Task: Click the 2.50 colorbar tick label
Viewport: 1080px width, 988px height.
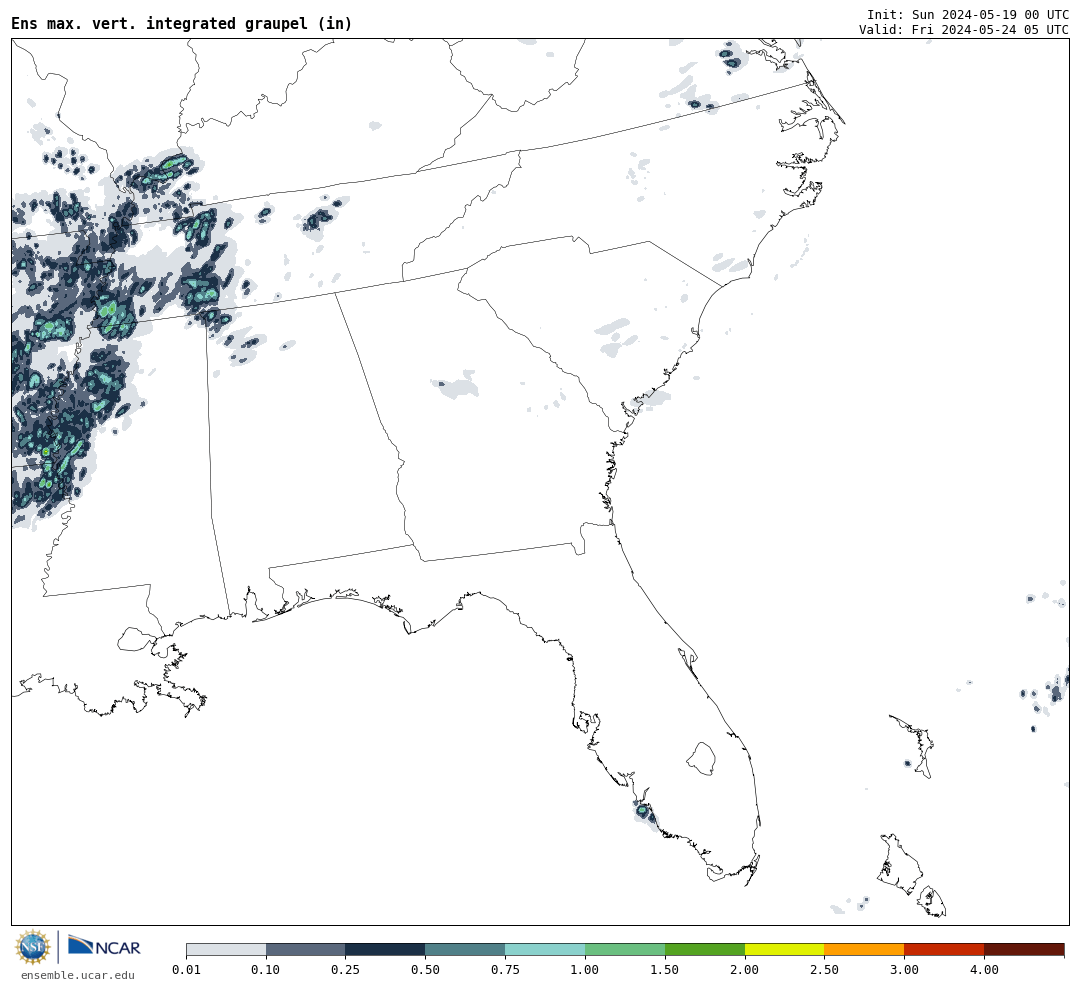Action: (x=824, y=970)
